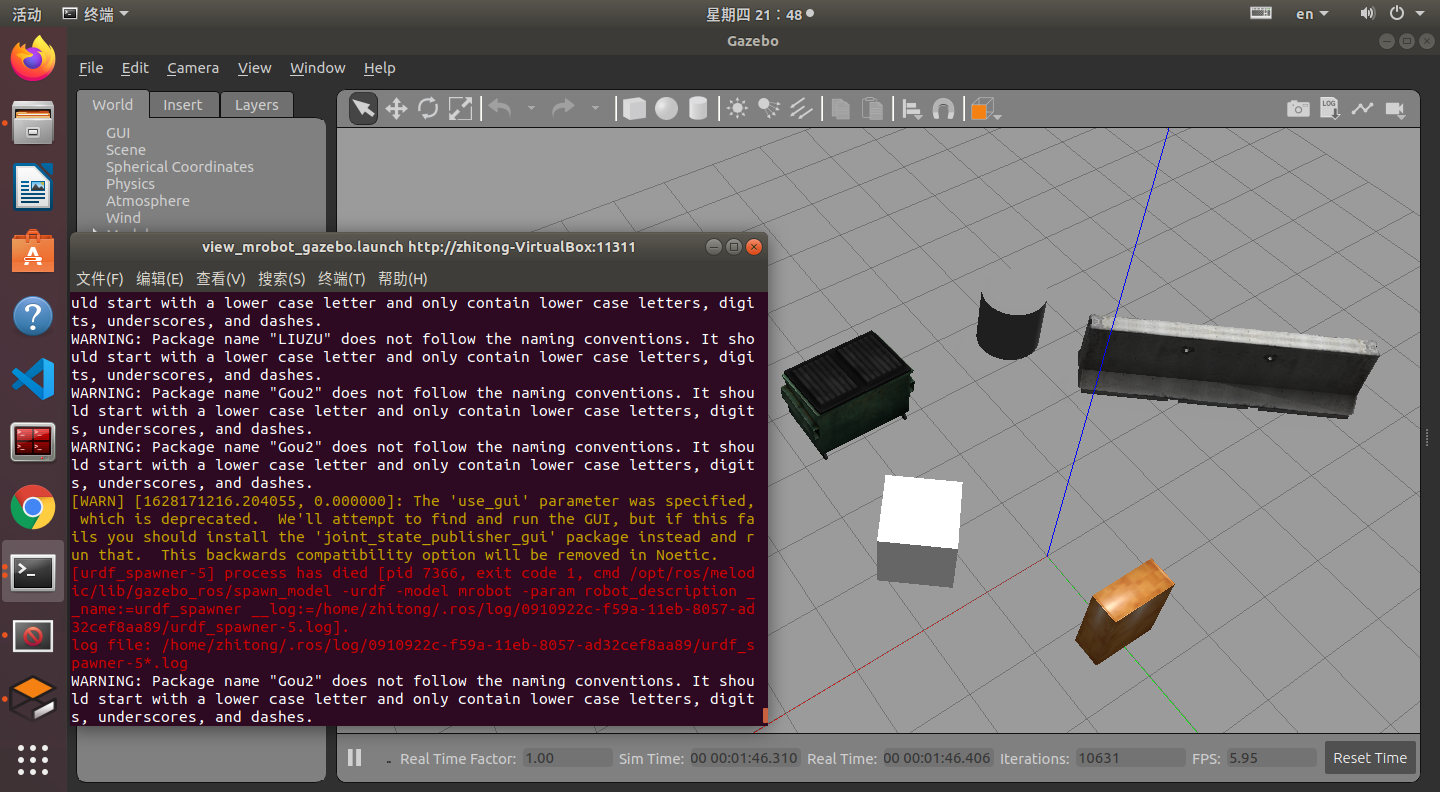Open Google Chrome from the dock
This screenshot has width=1440, height=792.
click(33, 508)
